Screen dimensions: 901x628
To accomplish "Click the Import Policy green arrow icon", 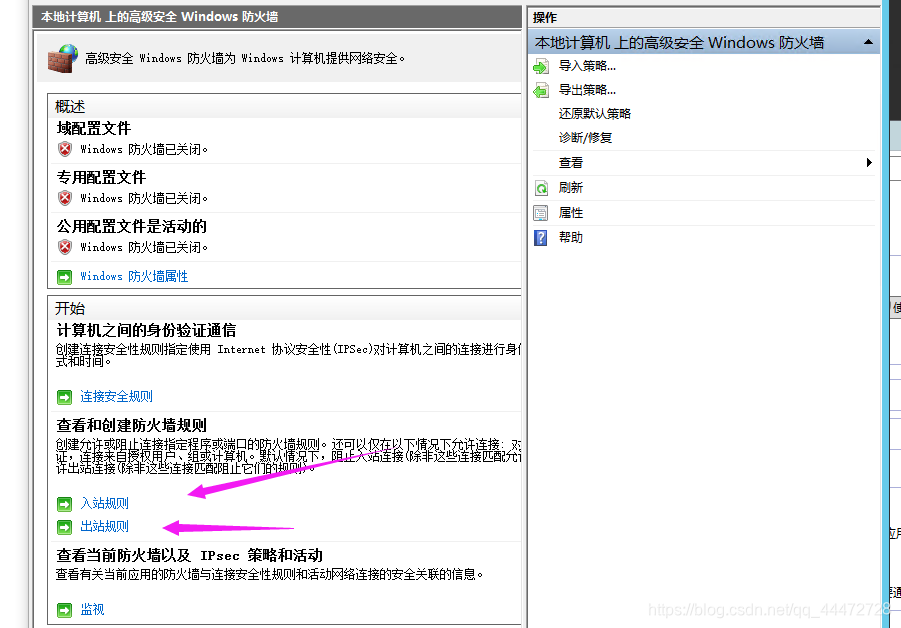I will tap(541, 67).
